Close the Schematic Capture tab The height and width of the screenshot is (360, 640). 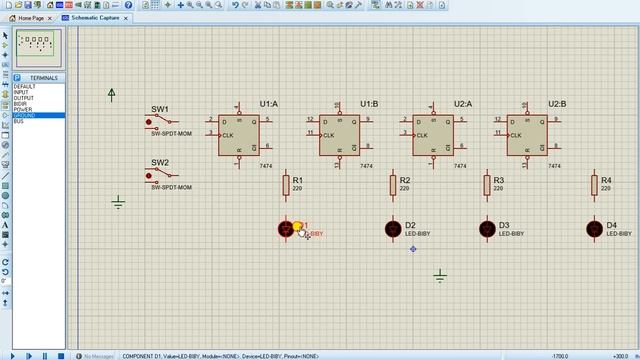126,18
